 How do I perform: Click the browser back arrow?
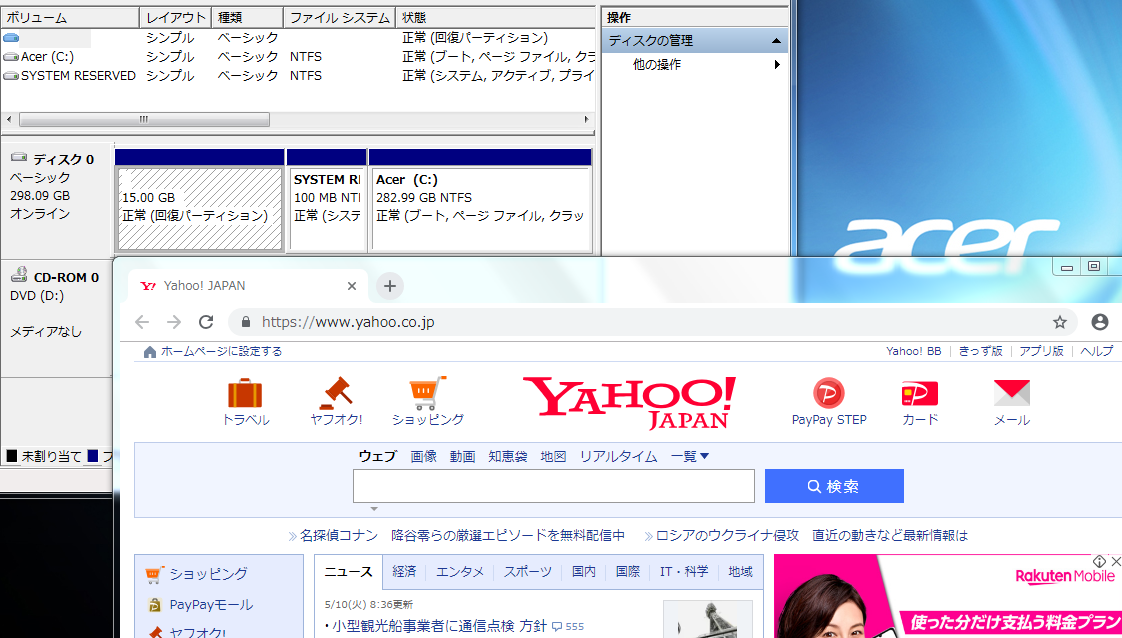[x=142, y=322]
